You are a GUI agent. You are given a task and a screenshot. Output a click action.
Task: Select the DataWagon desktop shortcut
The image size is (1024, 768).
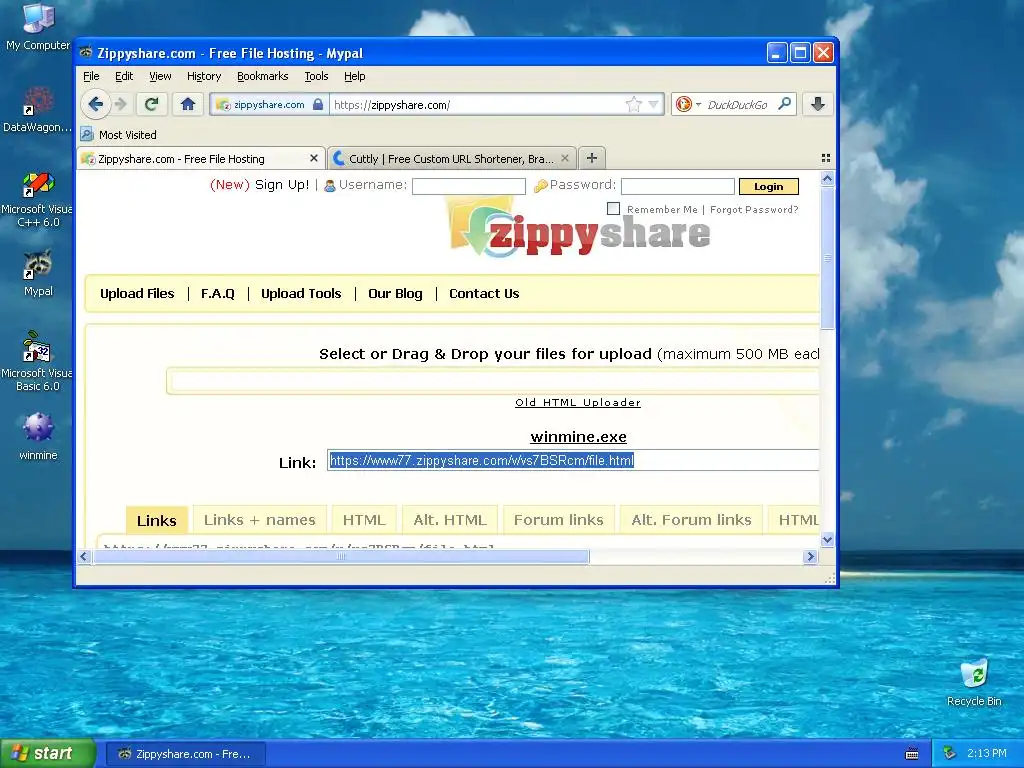[38, 110]
